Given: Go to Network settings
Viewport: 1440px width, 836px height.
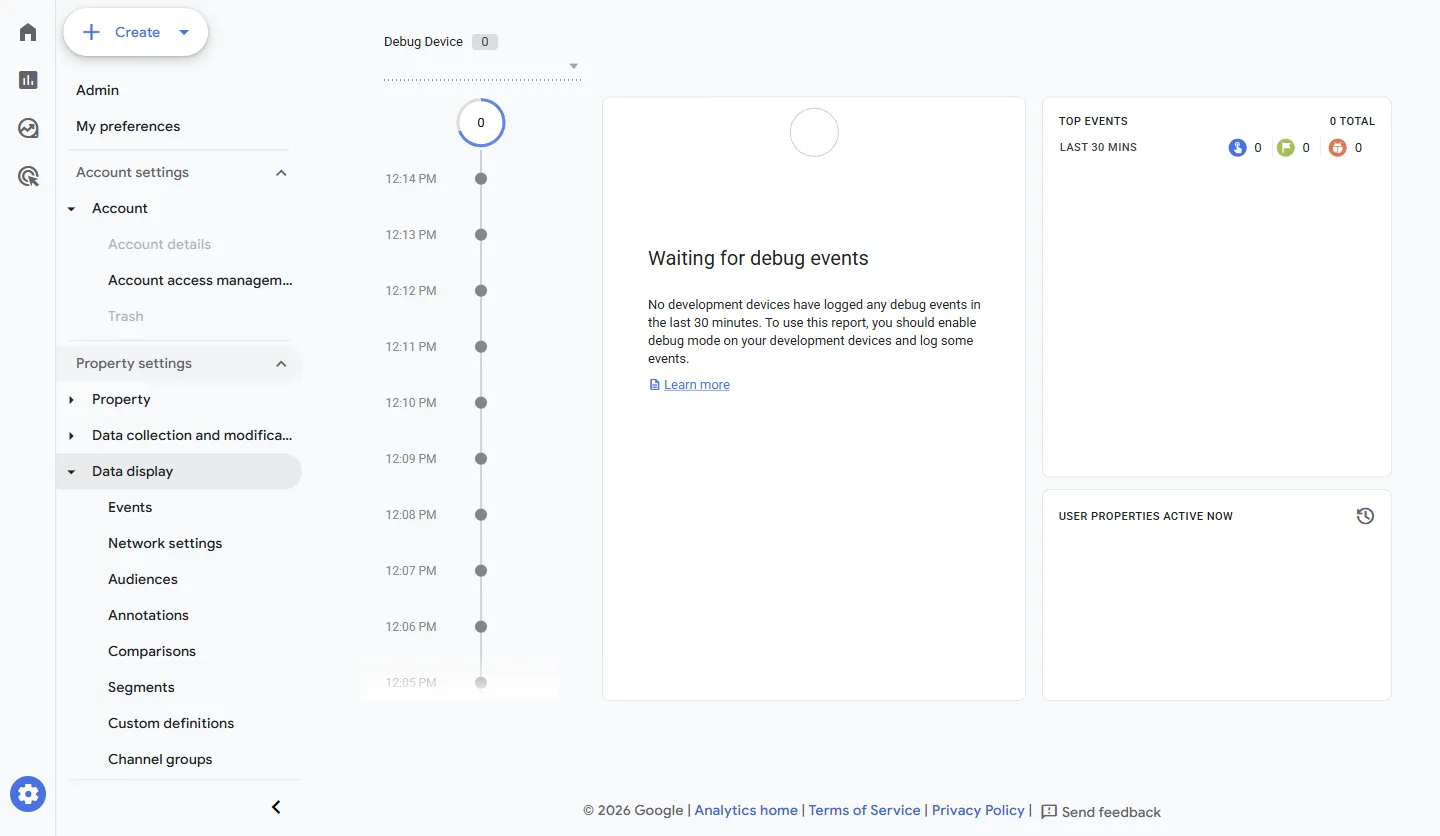Looking at the screenshot, I should click(x=165, y=543).
